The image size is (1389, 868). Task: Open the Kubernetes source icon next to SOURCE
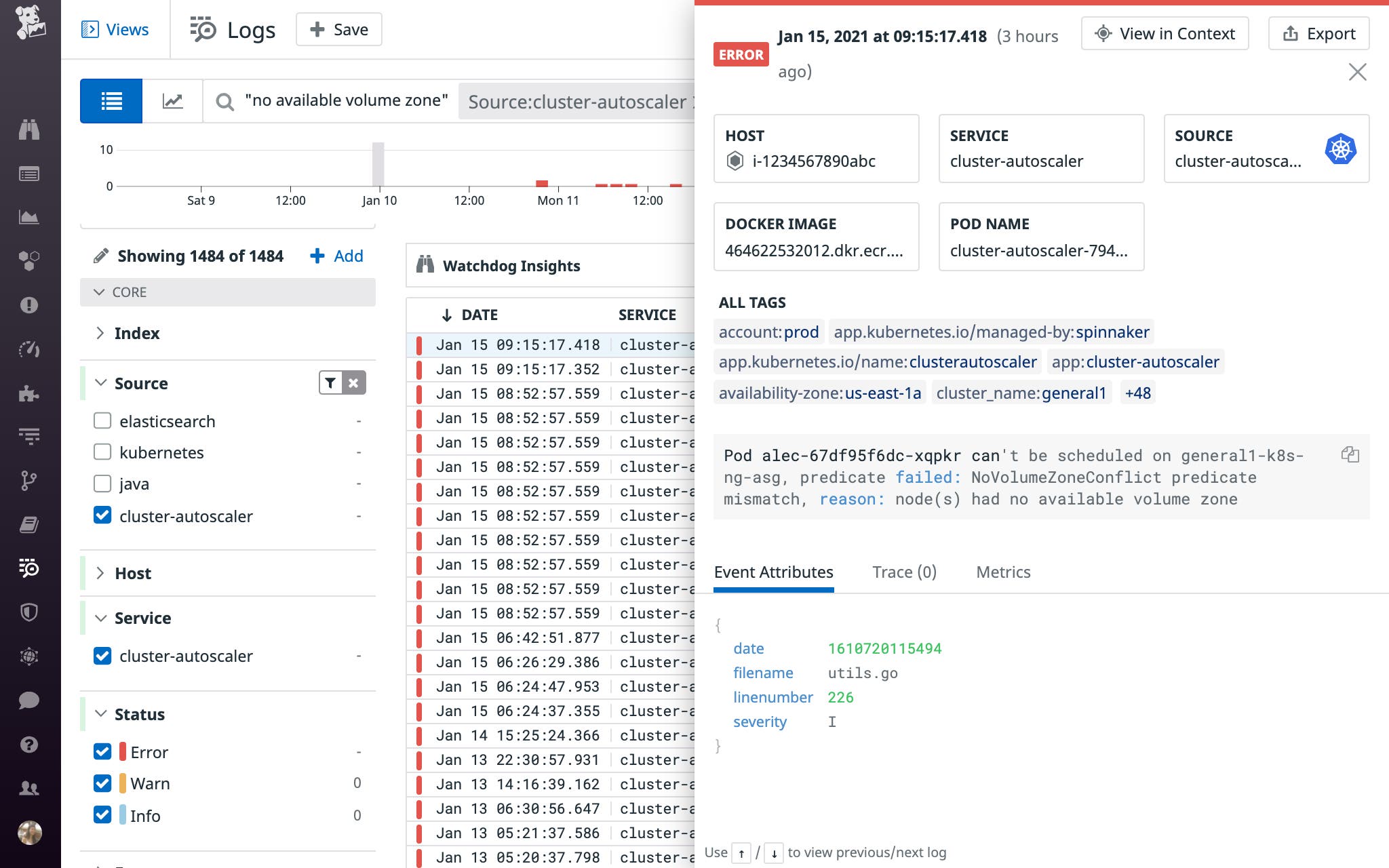[x=1341, y=149]
